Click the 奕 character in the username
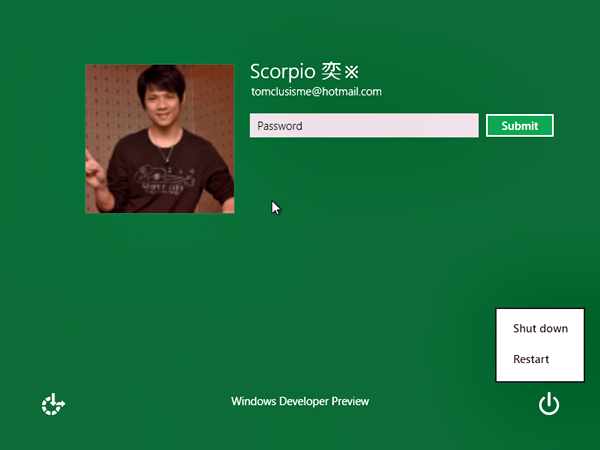 coord(332,72)
